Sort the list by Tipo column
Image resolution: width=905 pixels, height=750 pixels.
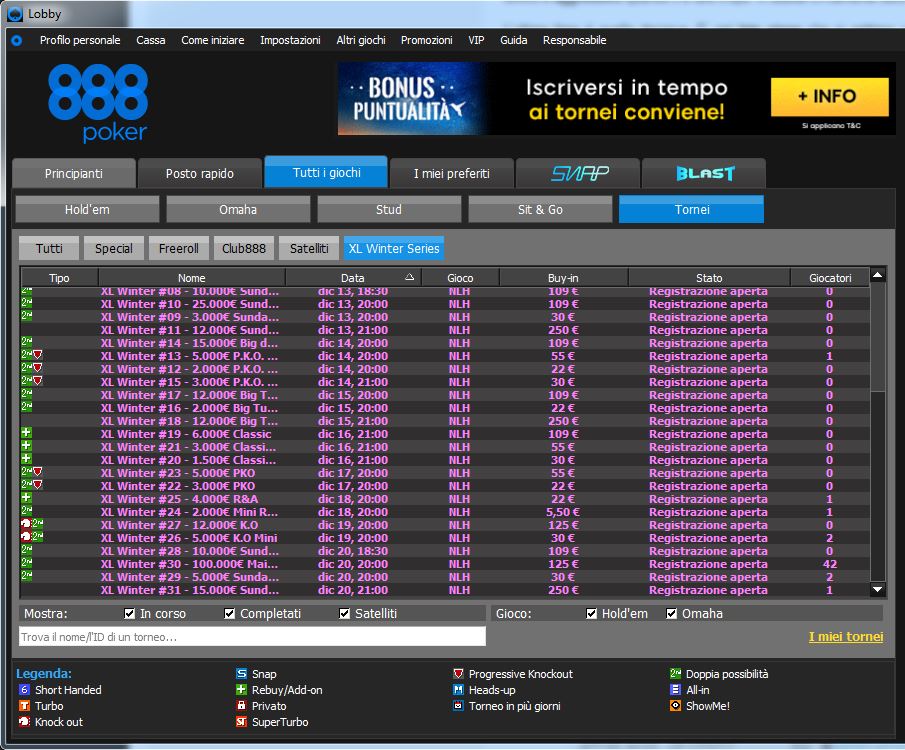click(x=59, y=278)
